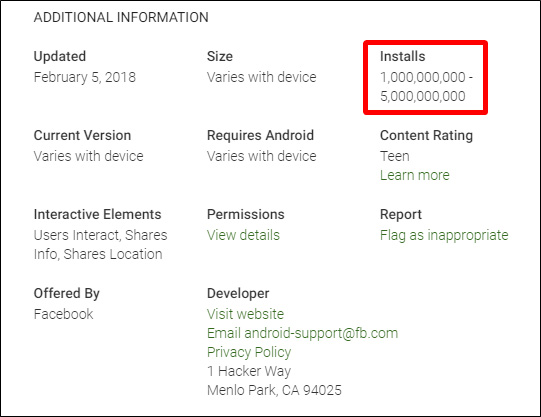The width and height of the screenshot is (541, 417).
Task: Select the Installs label text
Action: (403, 56)
